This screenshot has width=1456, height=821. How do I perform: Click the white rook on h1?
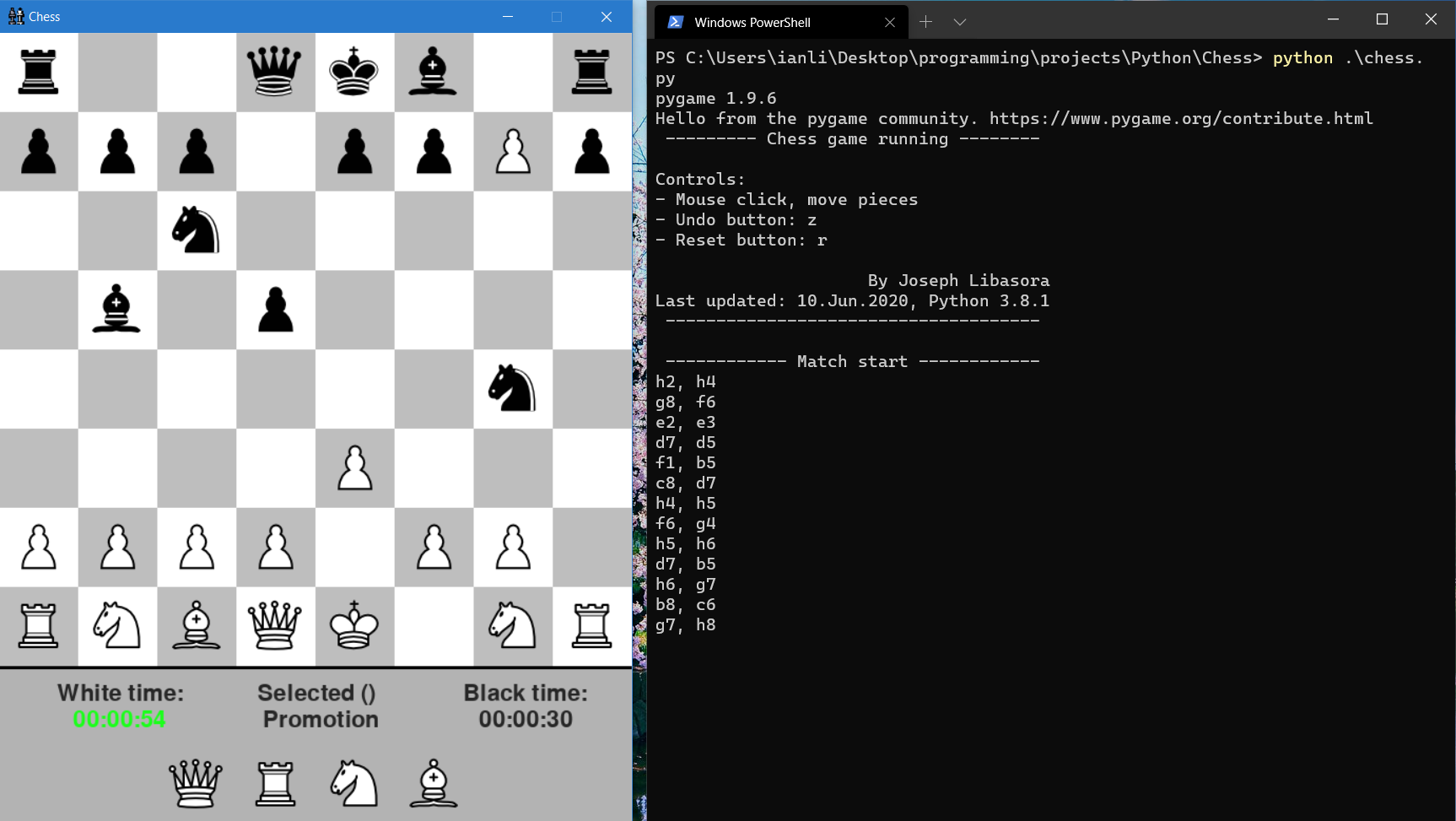[x=592, y=627]
